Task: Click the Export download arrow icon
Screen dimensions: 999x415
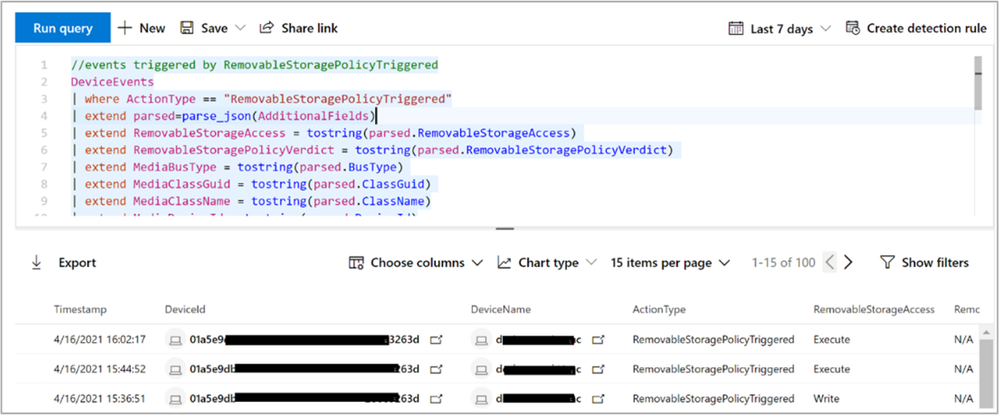Action: click(36, 263)
